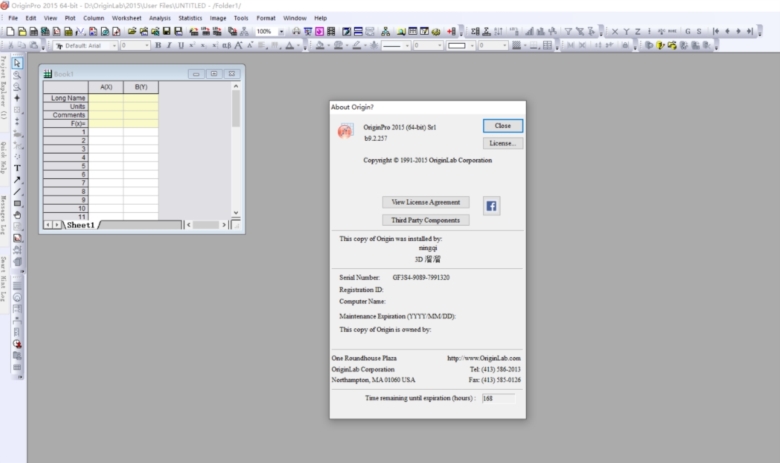This screenshot has width=780, height=463.
Task: Set column as Y designation
Action: pyautogui.click(x=626, y=31)
